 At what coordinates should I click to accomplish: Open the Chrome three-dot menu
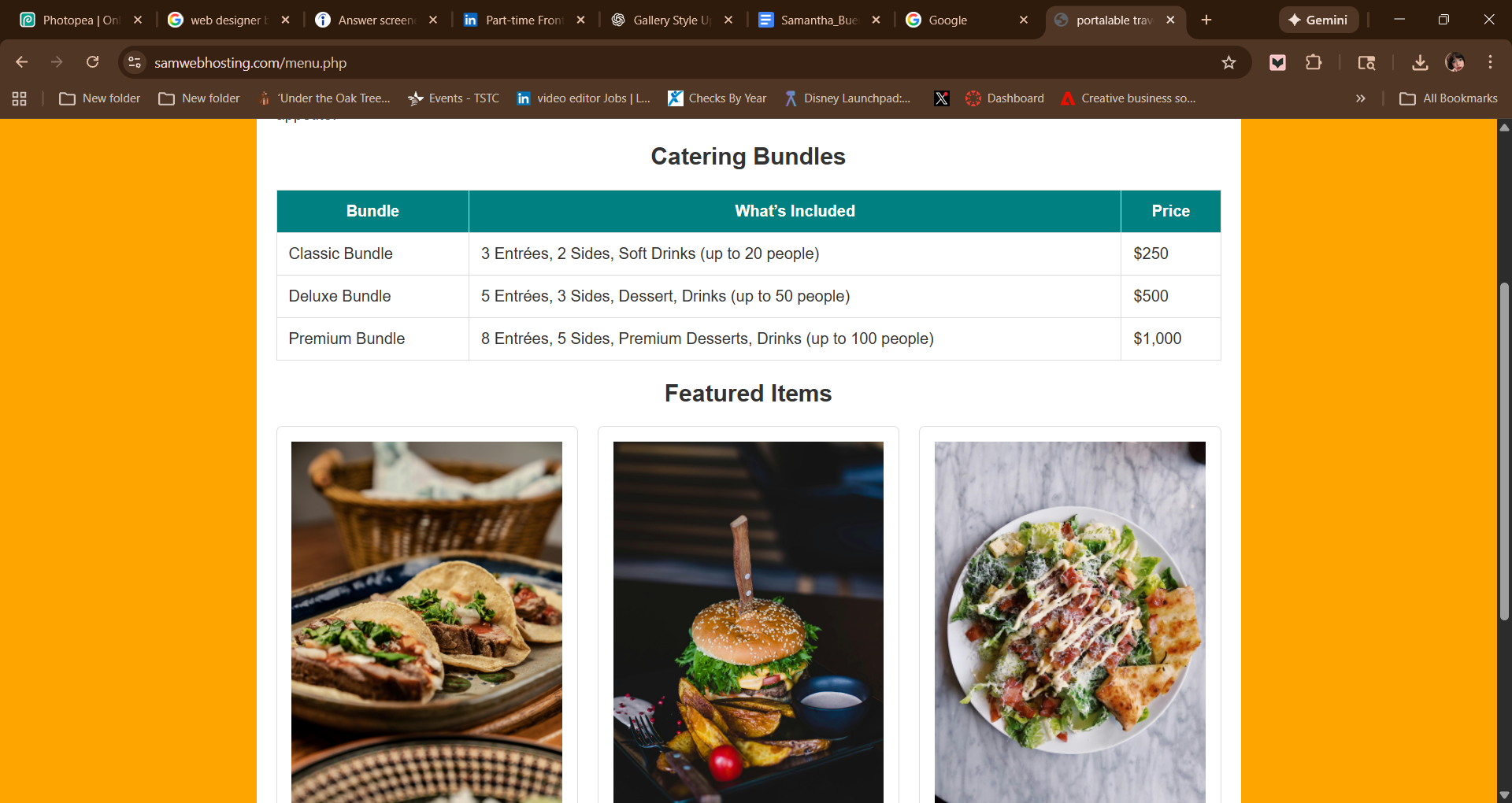coord(1490,62)
